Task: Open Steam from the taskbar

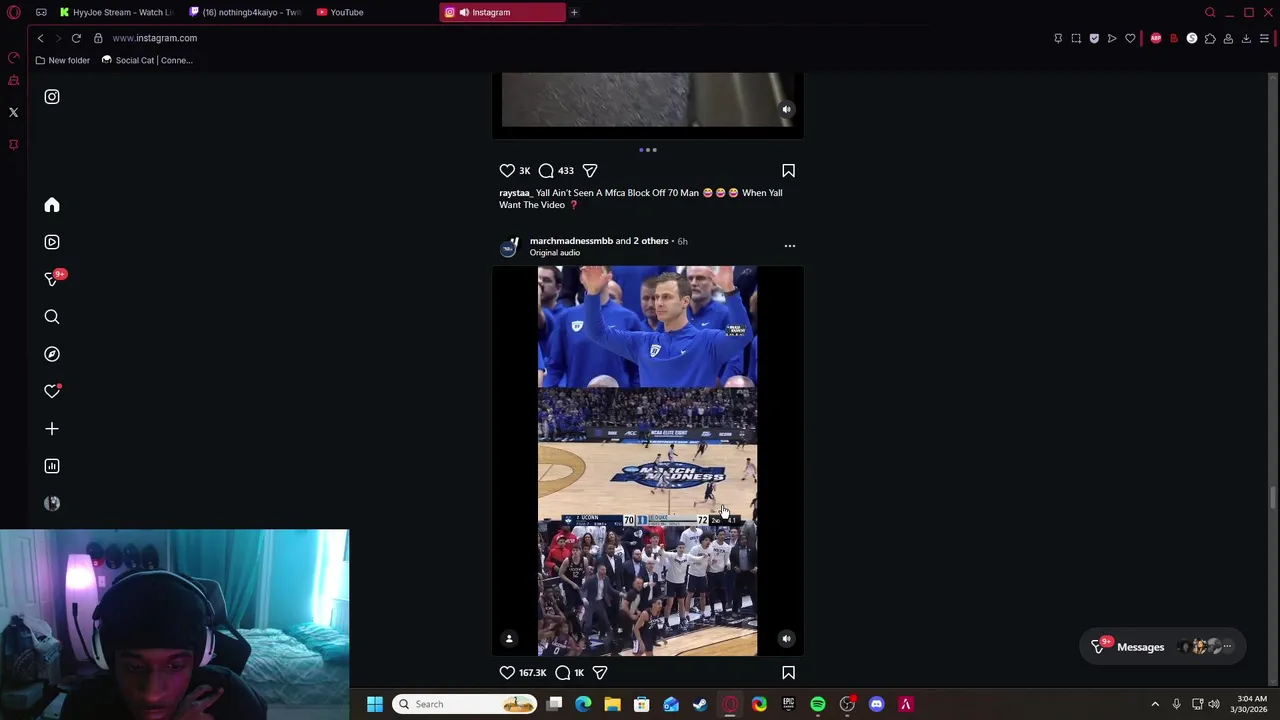Action: tap(700, 704)
